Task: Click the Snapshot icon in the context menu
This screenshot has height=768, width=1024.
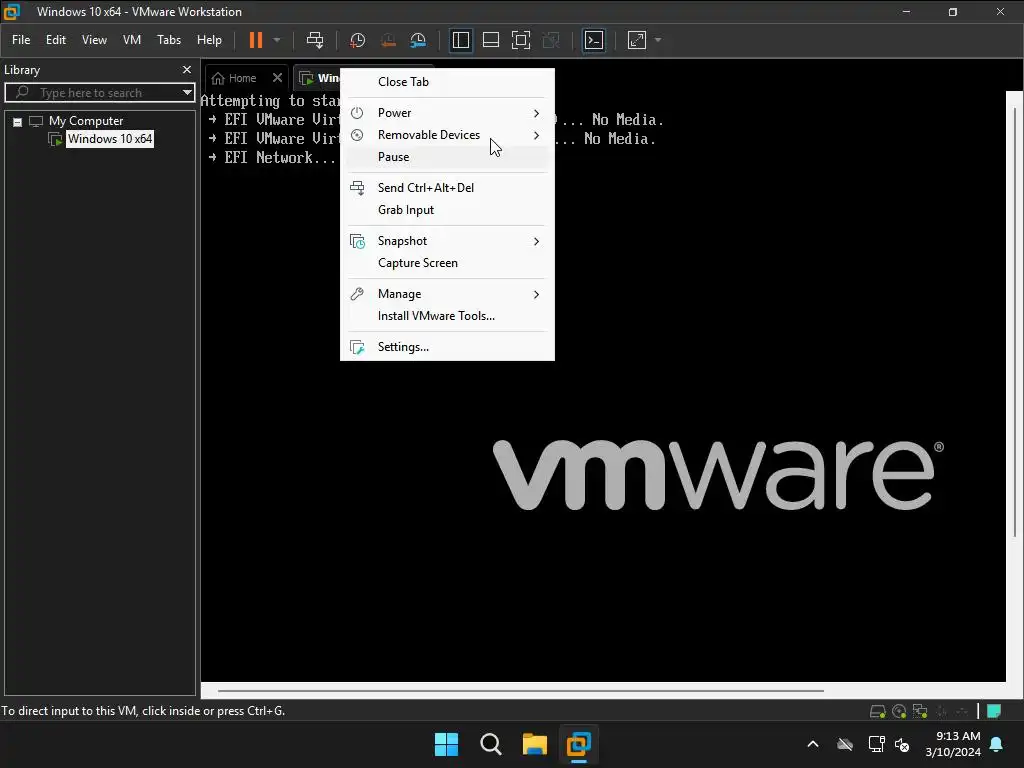Action: (x=357, y=241)
